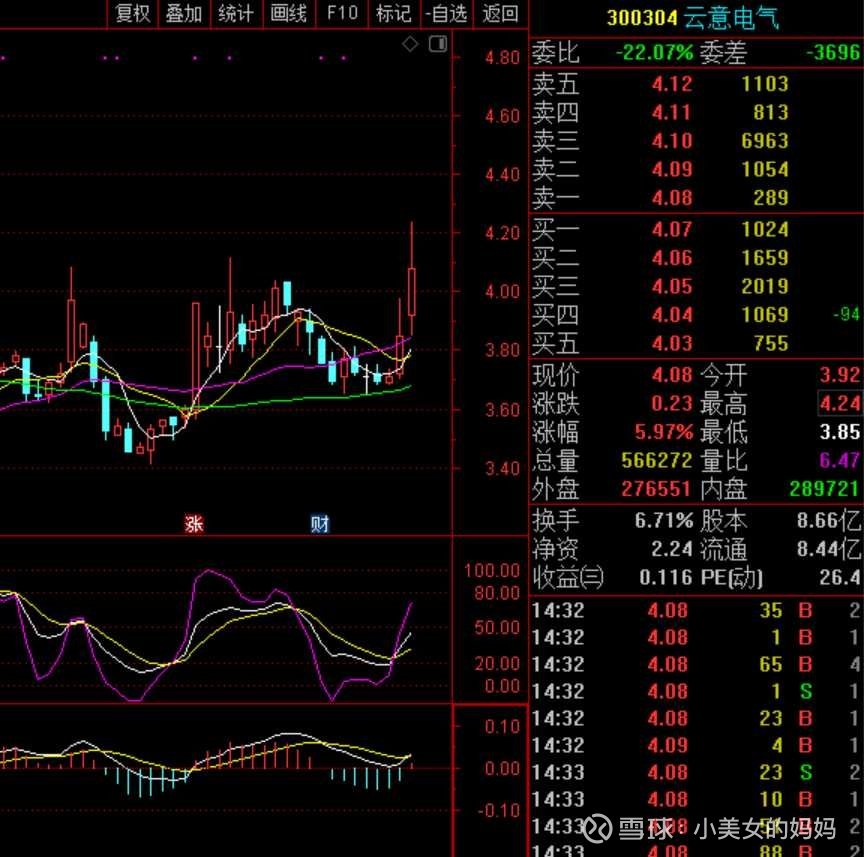Viewport: 864px width, 857px height.
Task: Click 委比 value -22.07%
Action: tap(654, 52)
